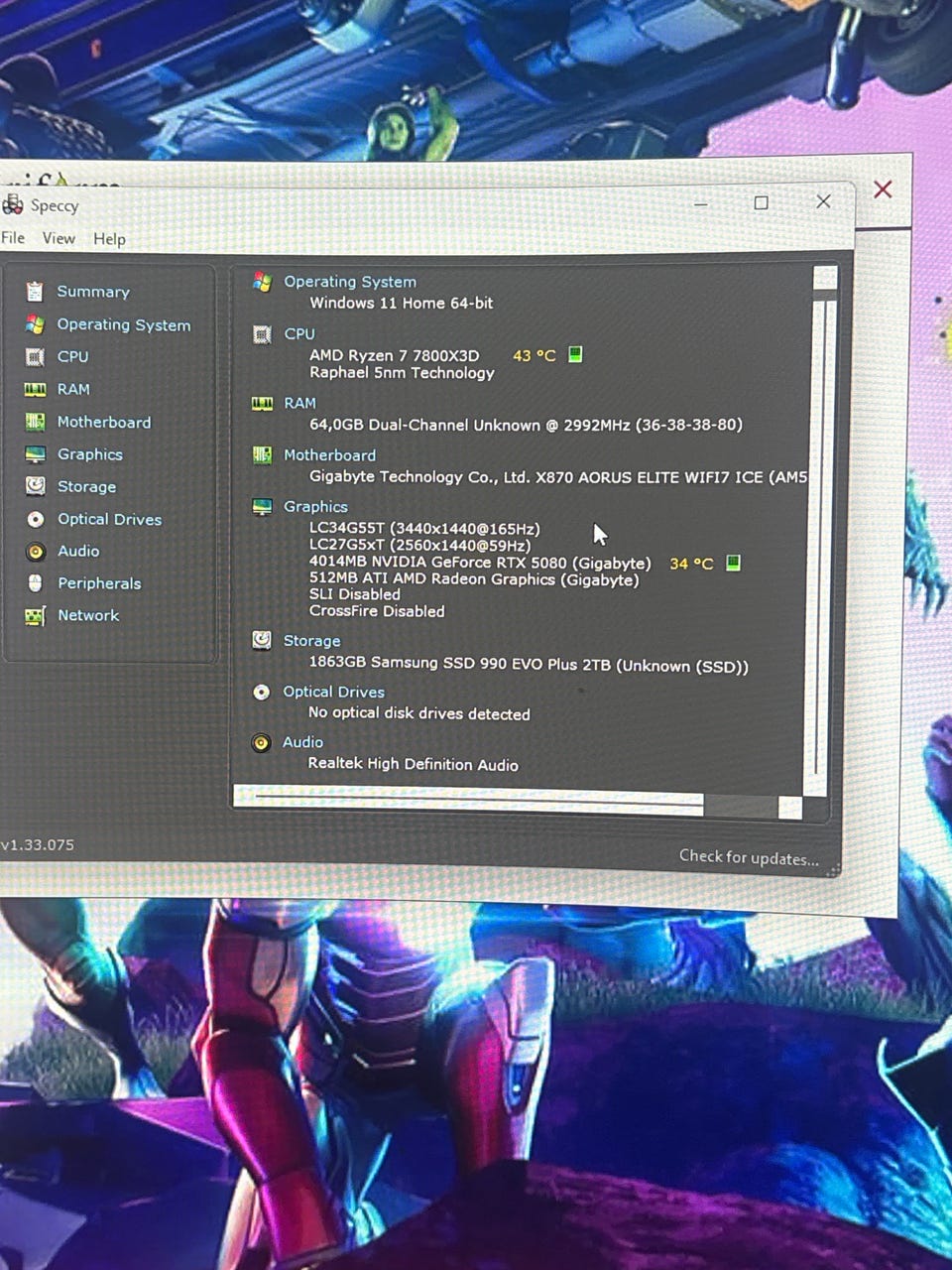
Task: Click the Gigabyte X870 AORUS ELITE motherboard line
Action: (558, 477)
